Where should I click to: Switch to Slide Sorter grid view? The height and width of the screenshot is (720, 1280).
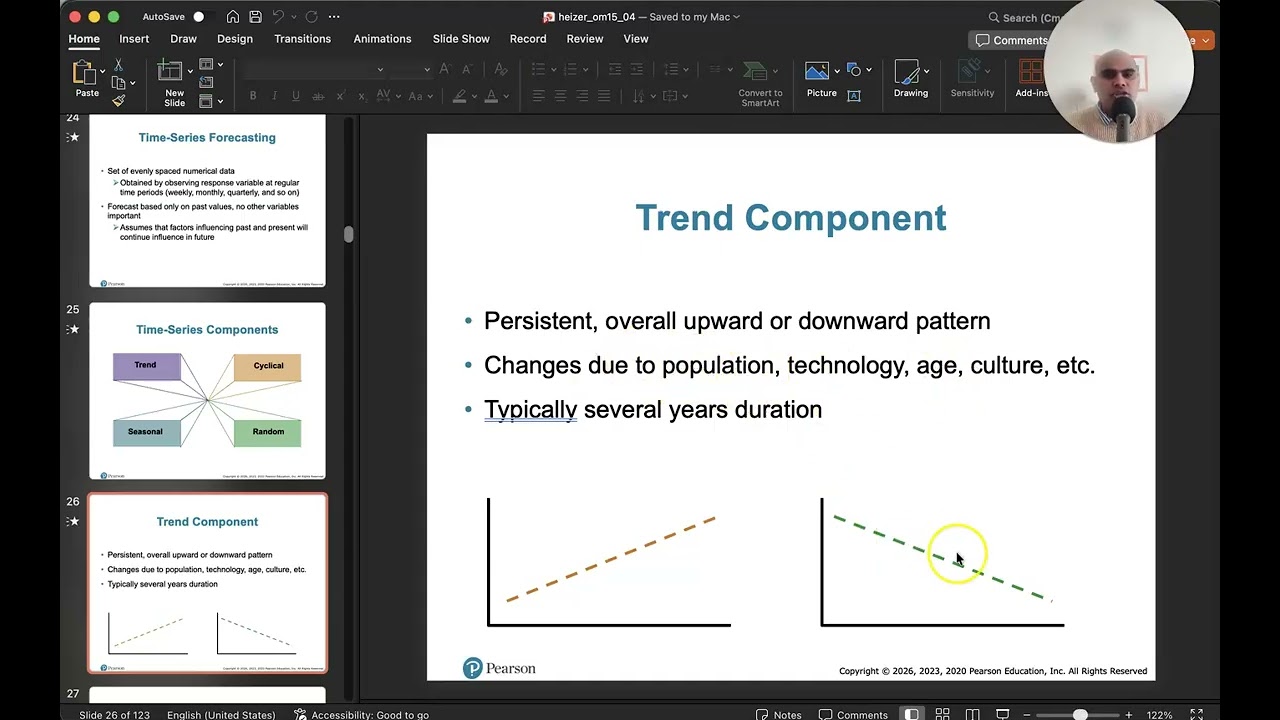pyautogui.click(x=942, y=715)
